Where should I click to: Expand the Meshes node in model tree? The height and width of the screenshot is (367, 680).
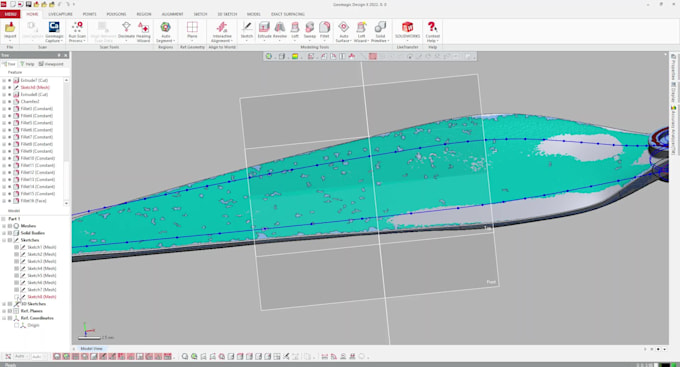tap(4, 226)
